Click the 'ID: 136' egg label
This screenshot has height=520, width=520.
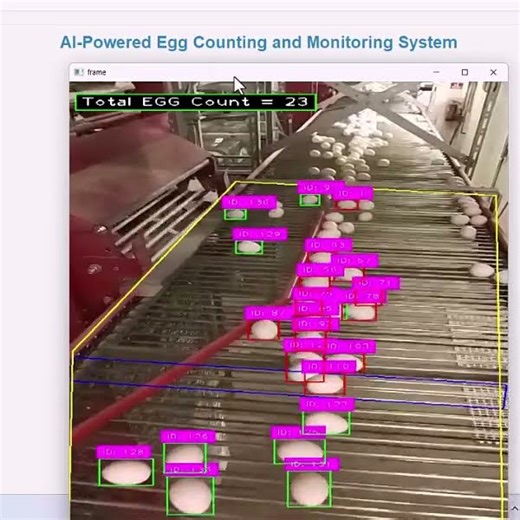pyautogui.click(x=249, y=202)
